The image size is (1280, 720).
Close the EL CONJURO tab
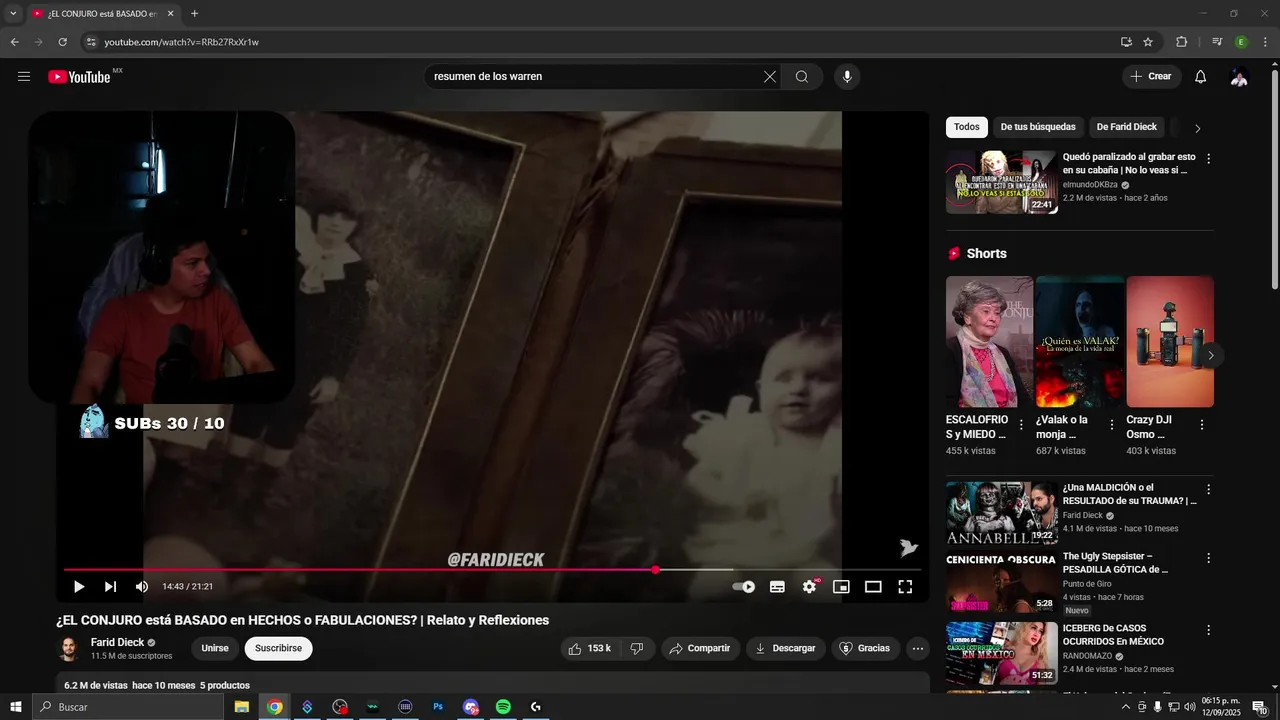170,14
